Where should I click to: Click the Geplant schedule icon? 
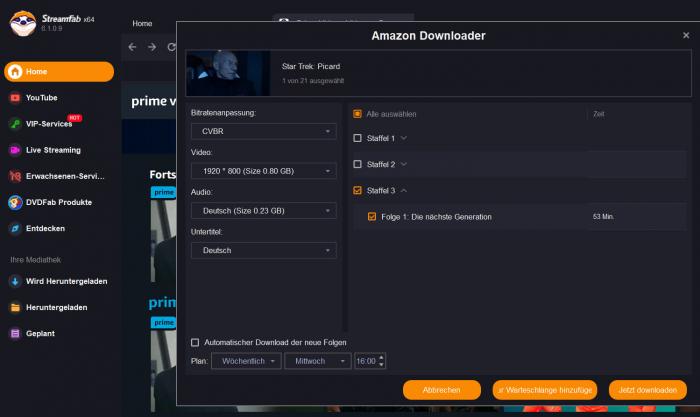tap(15, 334)
